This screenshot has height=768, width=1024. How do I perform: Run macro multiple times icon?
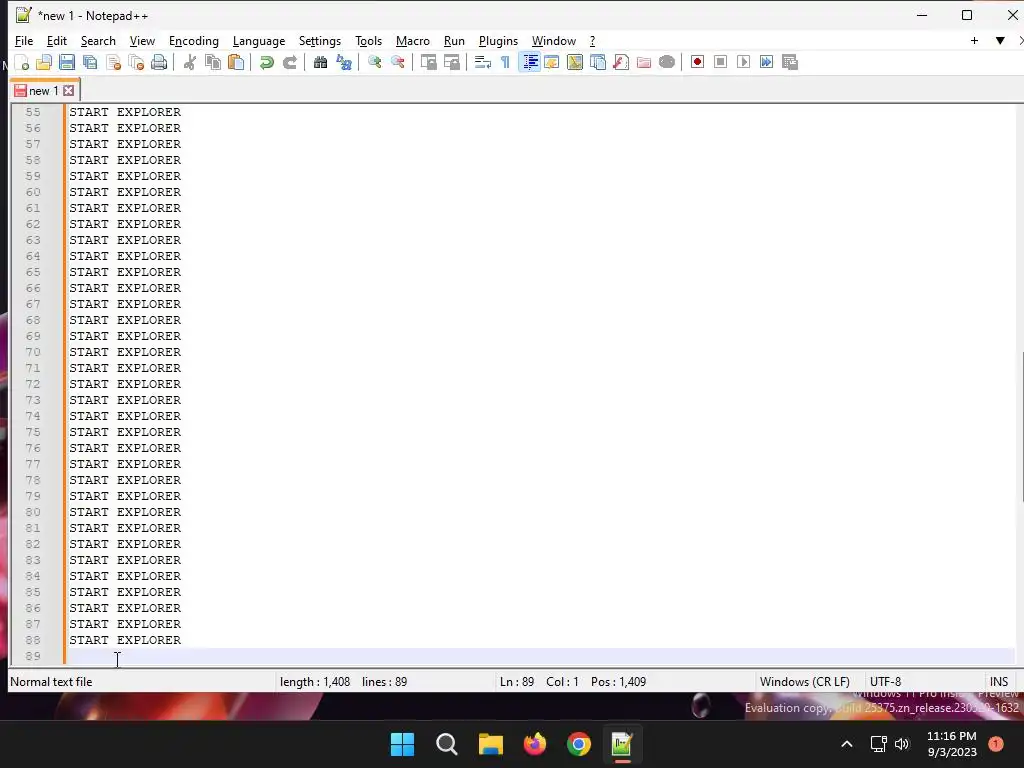767,62
